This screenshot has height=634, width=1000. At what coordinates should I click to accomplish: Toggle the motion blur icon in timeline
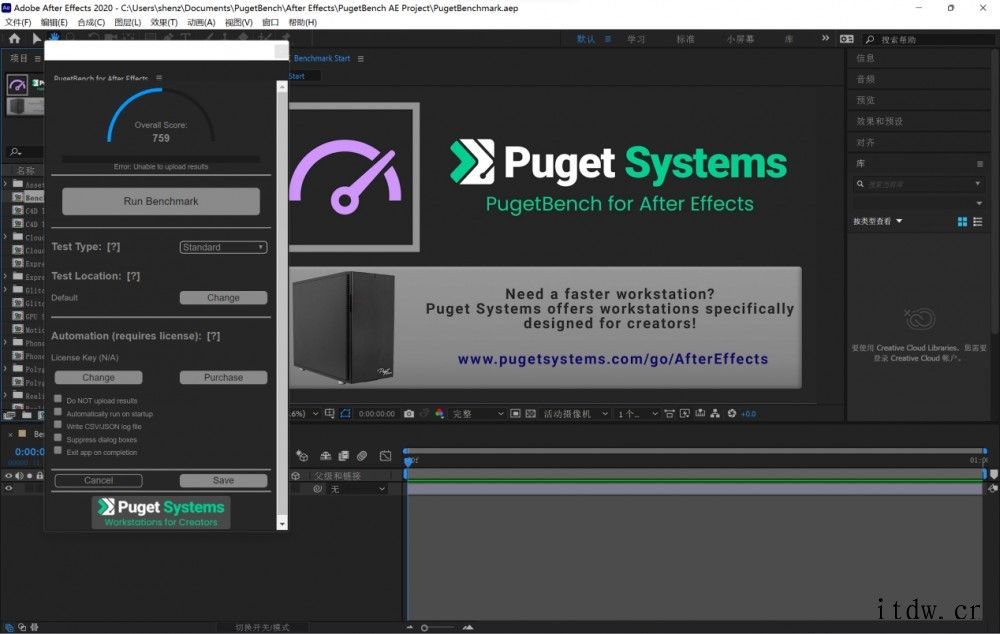tap(362, 455)
